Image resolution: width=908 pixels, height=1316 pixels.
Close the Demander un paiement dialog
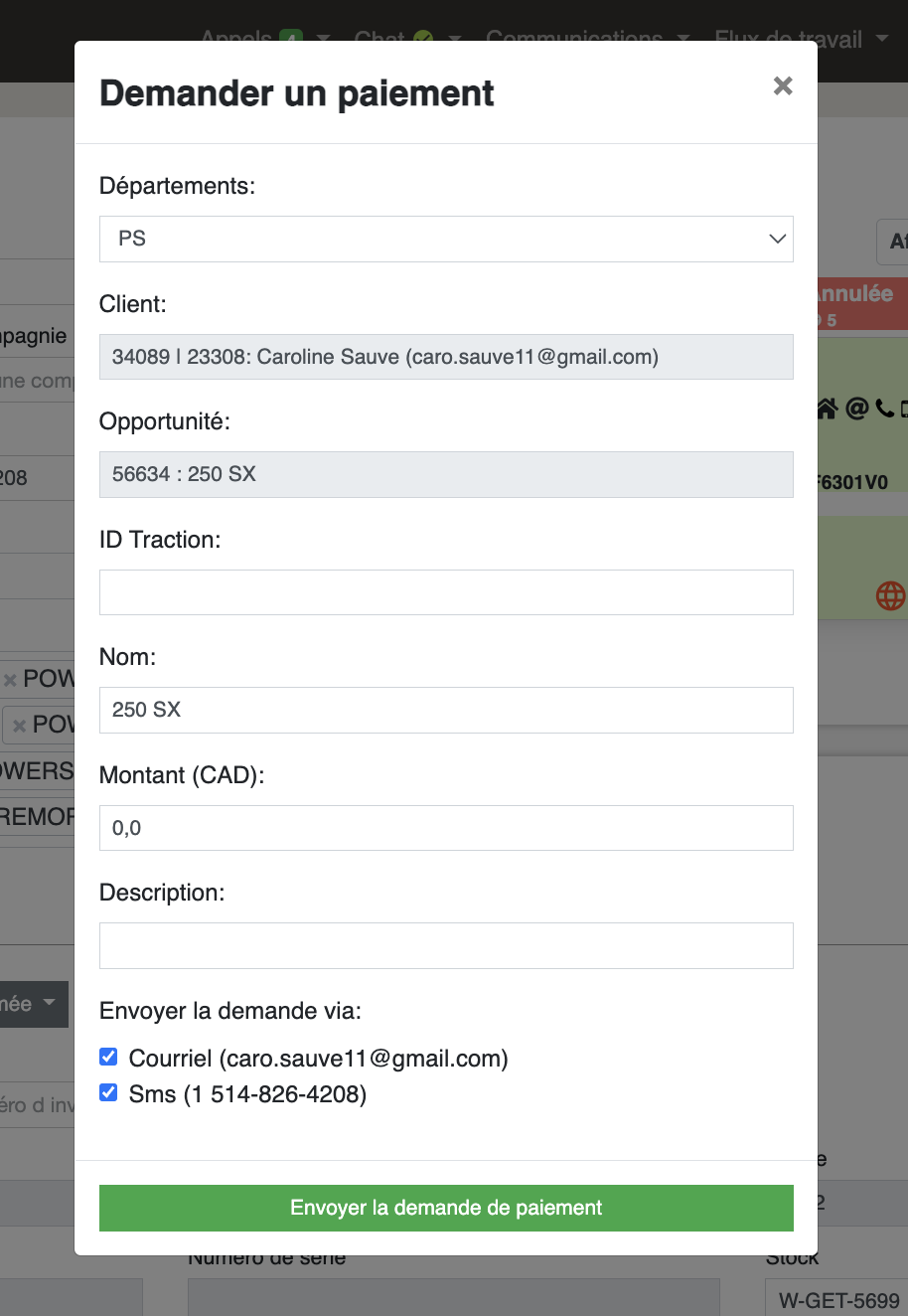(783, 85)
